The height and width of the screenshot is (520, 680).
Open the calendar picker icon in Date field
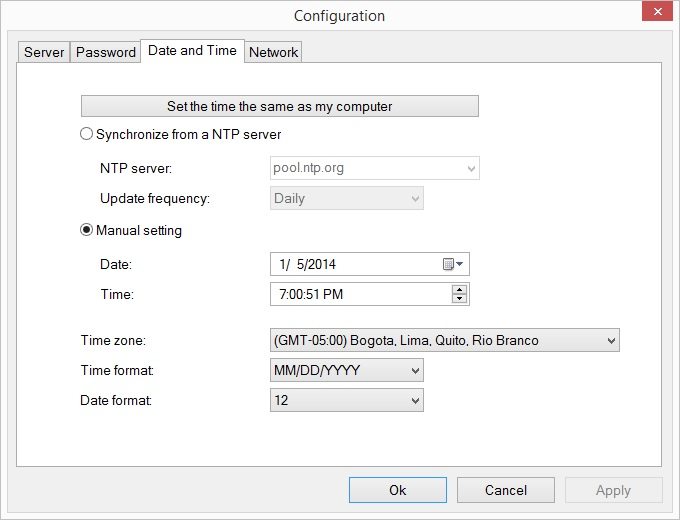pyautogui.click(x=453, y=264)
